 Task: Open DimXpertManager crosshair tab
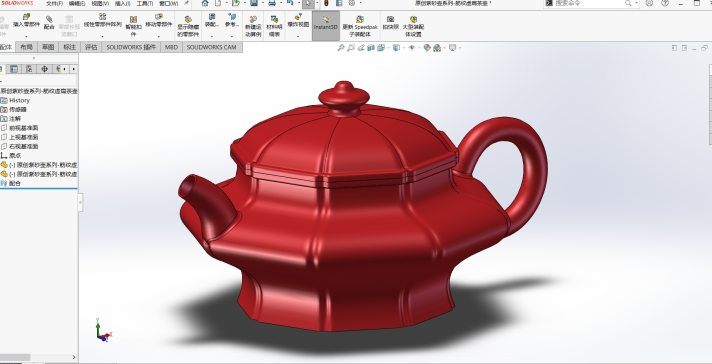click(x=44, y=69)
